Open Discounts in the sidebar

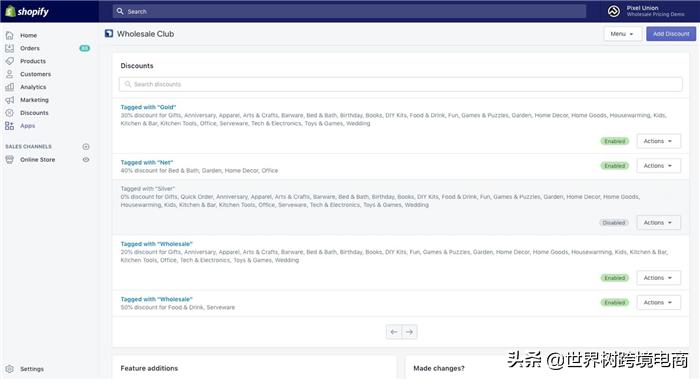(x=34, y=113)
